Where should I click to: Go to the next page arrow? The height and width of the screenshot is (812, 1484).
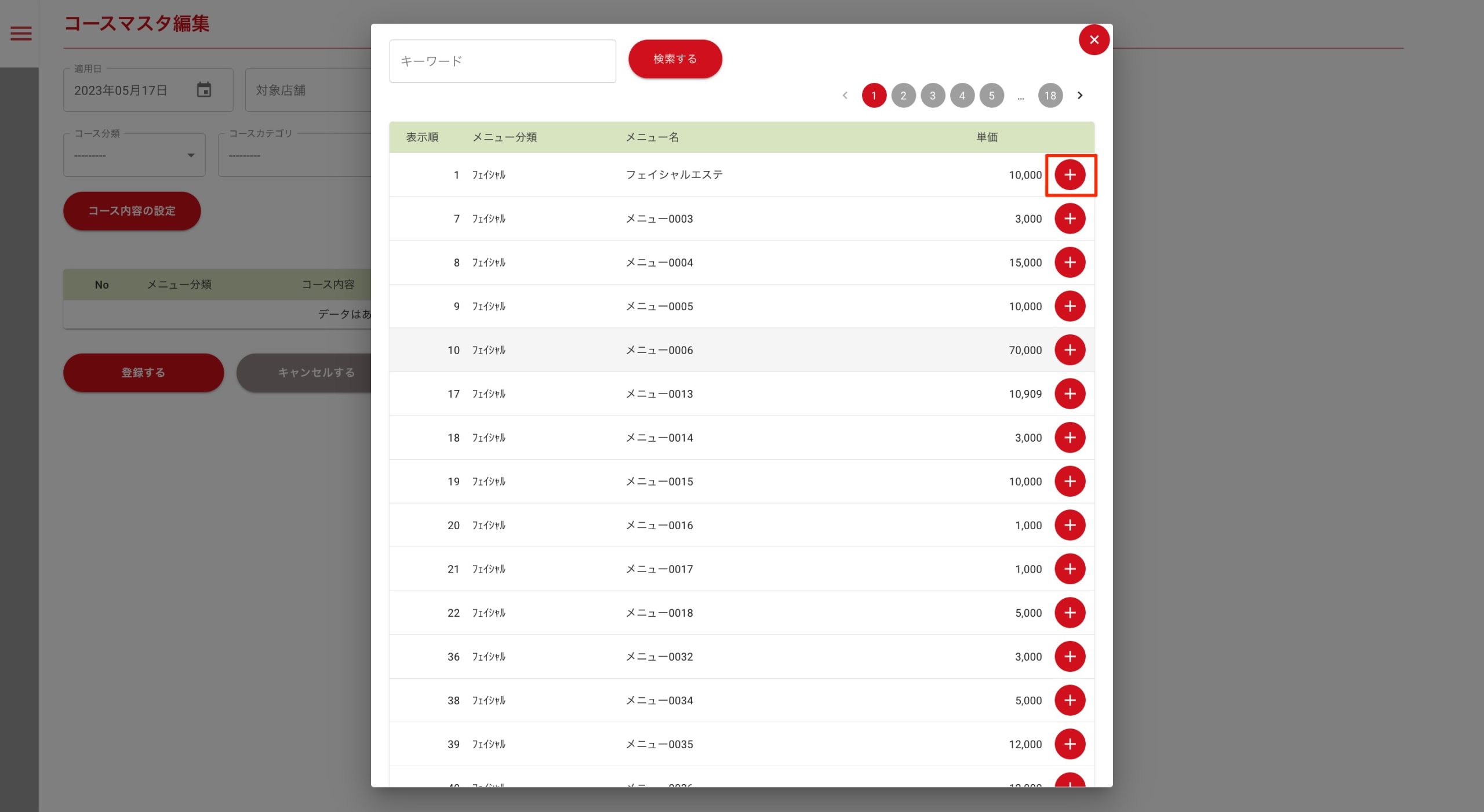point(1079,96)
